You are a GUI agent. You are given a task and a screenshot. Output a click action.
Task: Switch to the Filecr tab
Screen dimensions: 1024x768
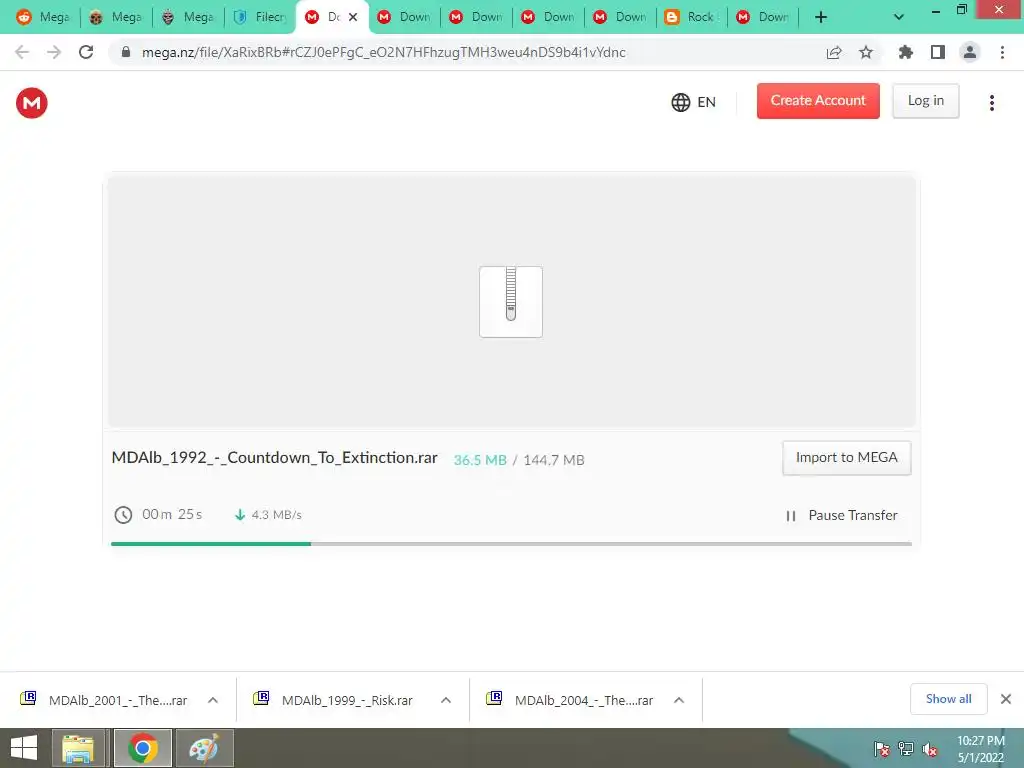(x=259, y=17)
